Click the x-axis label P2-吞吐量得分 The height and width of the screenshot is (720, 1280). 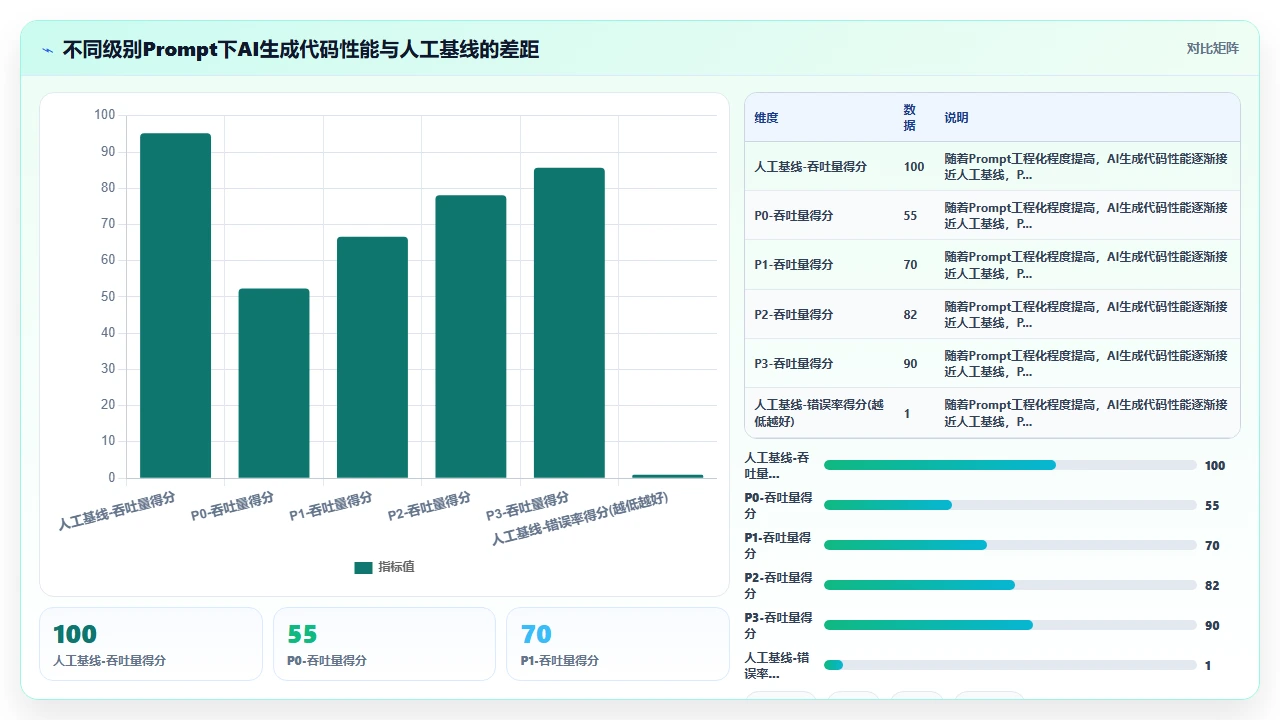point(430,506)
